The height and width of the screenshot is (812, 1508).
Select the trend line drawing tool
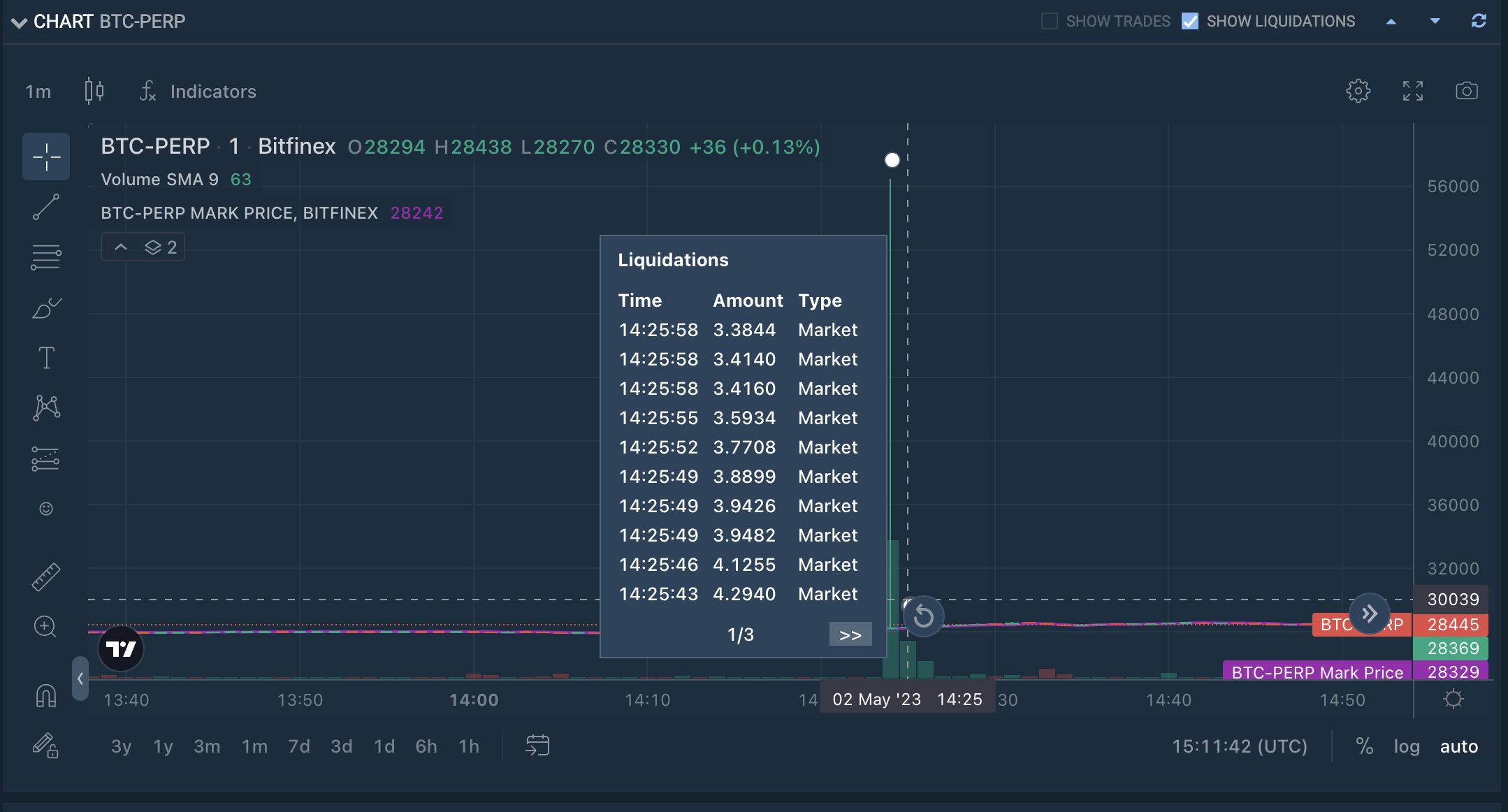[46, 208]
